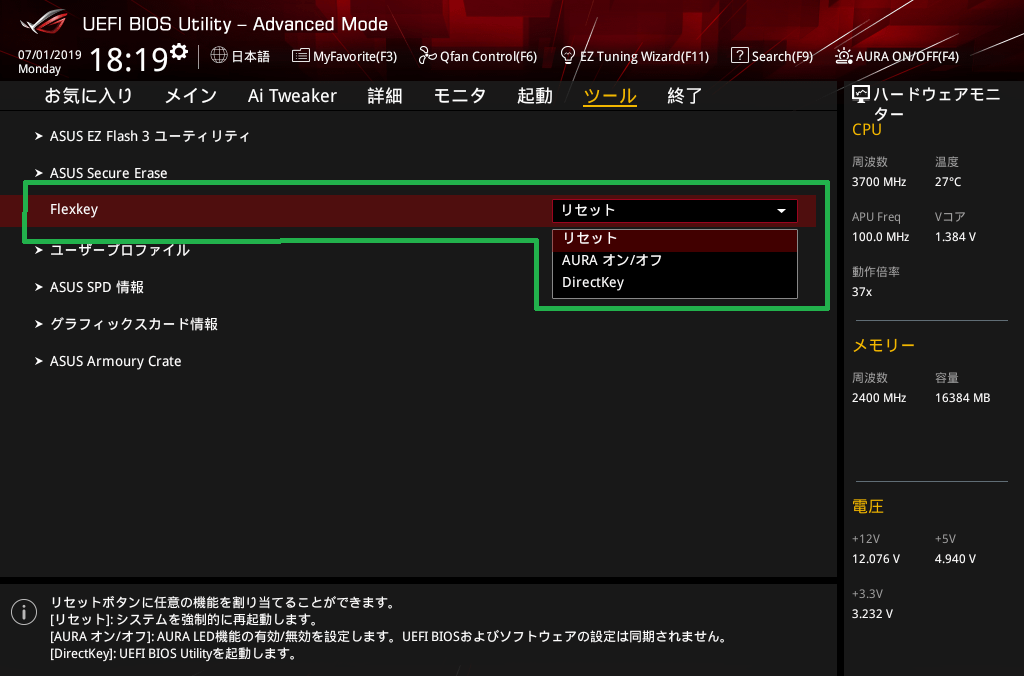The height and width of the screenshot is (676, 1024).
Task: Click the 07/01/2019 date
Action: pos(50,55)
